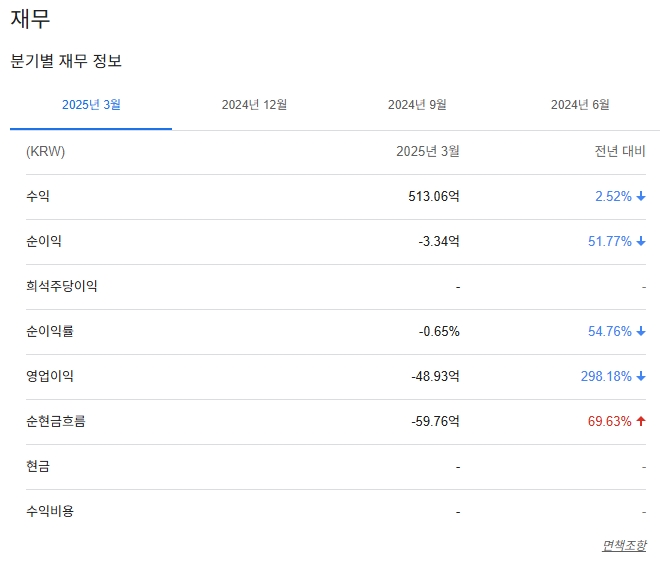Click the down arrow beside 51.77%
660x568 pixels.
pos(641,242)
